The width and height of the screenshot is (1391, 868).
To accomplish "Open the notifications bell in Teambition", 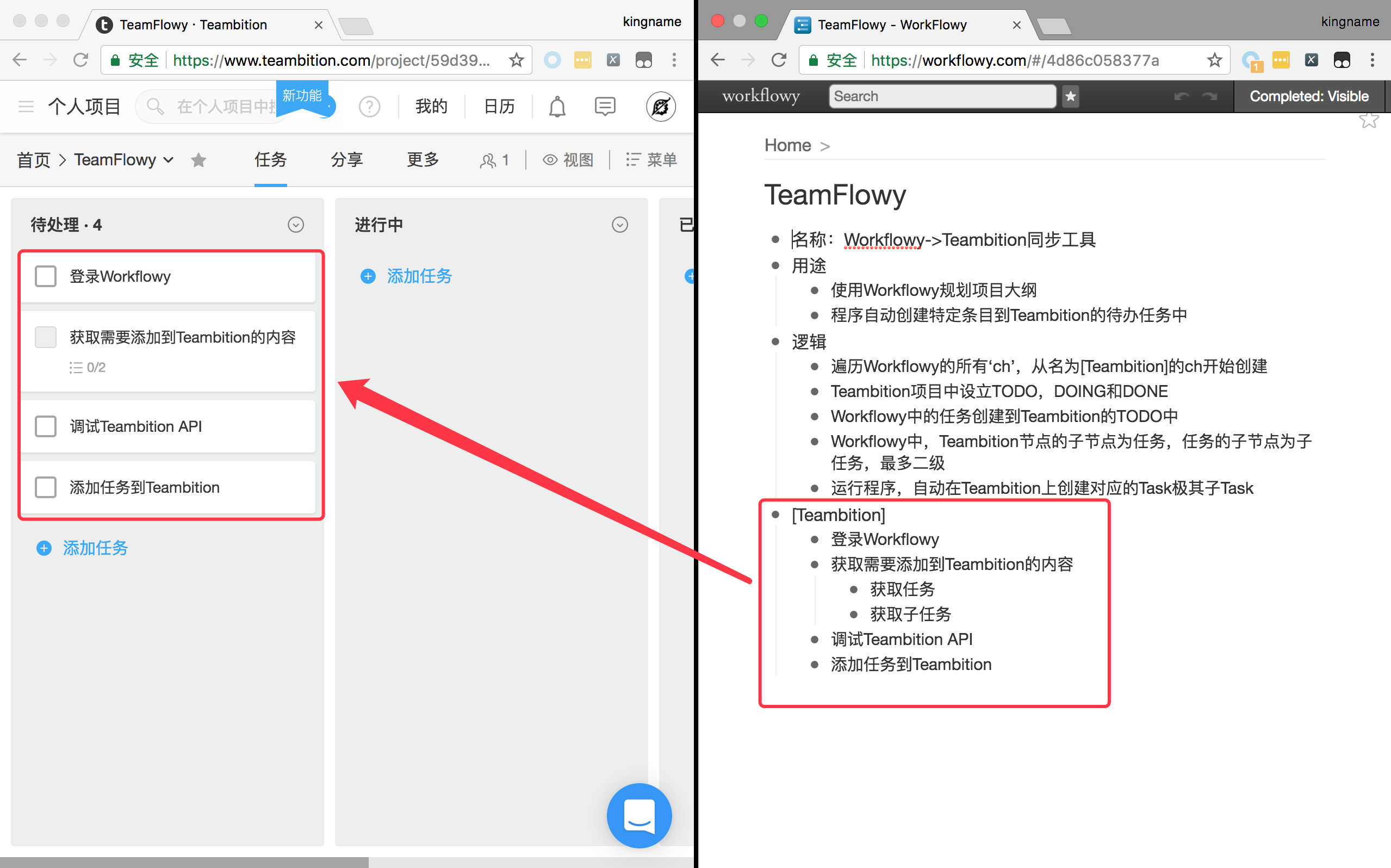I will 557,107.
